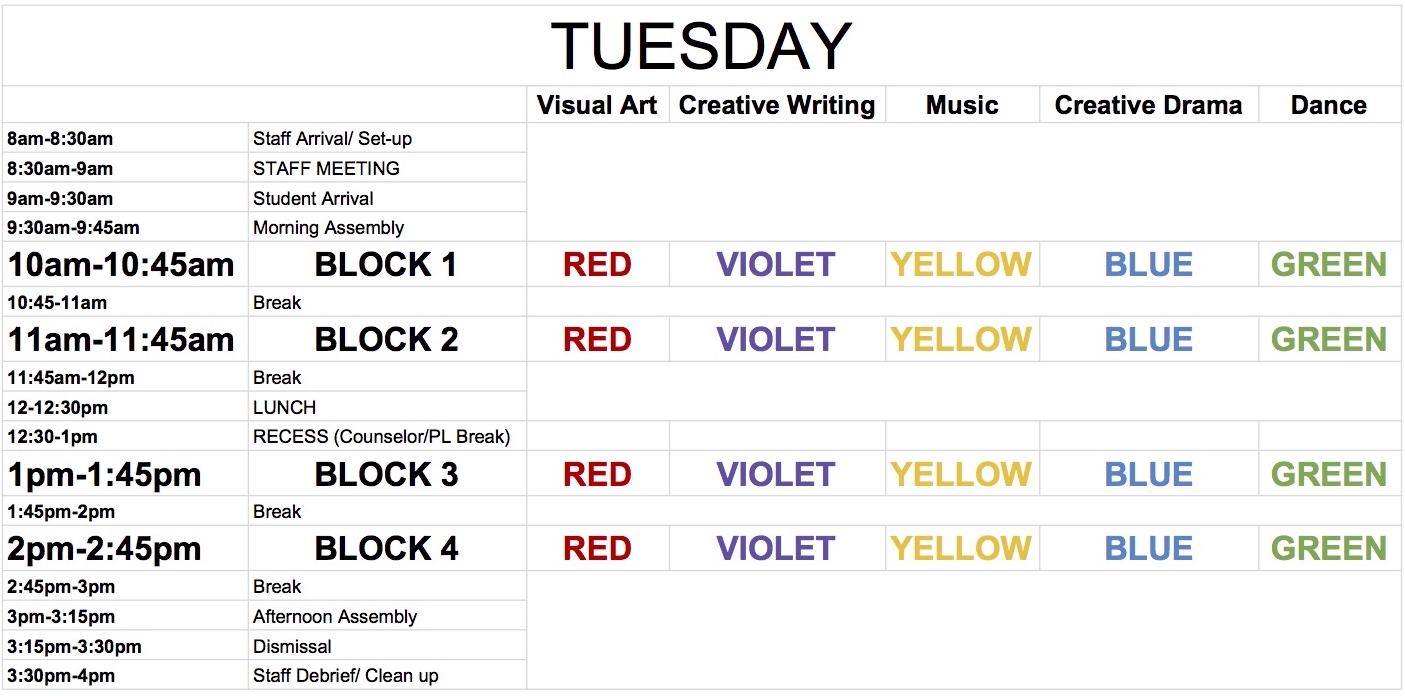Click the Dance column header
The image size is (1405, 696).
point(1328,105)
